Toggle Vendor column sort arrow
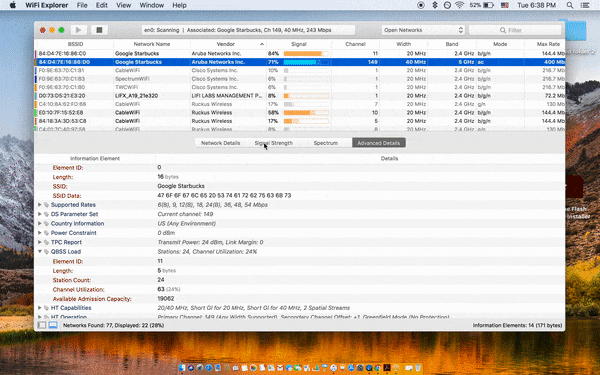Image resolution: width=600 pixels, height=375 pixels. click(262, 44)
